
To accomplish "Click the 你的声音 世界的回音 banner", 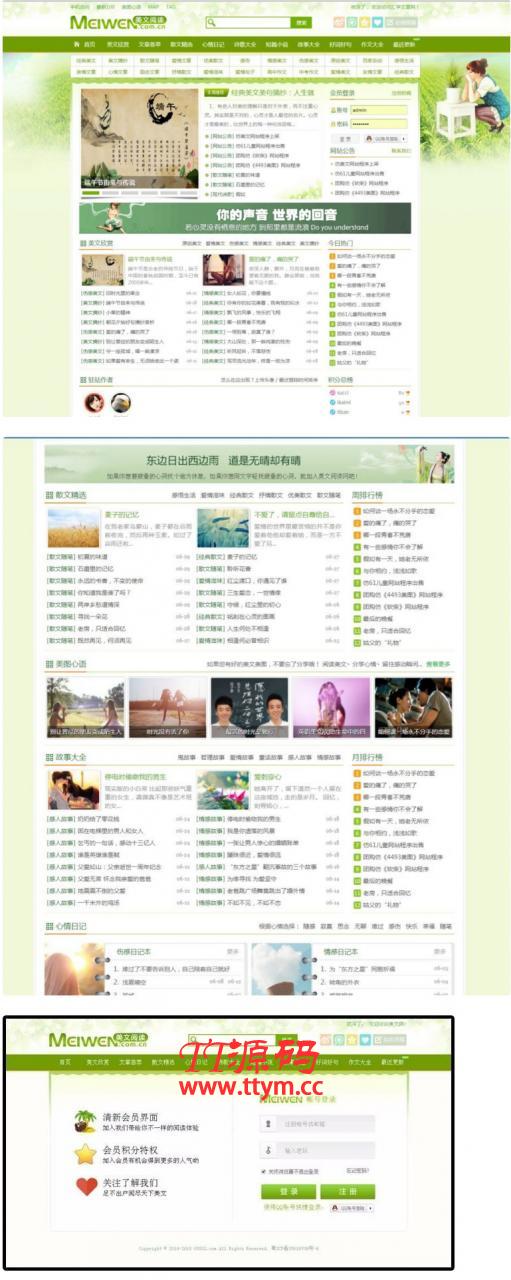I will pos(245,218).
